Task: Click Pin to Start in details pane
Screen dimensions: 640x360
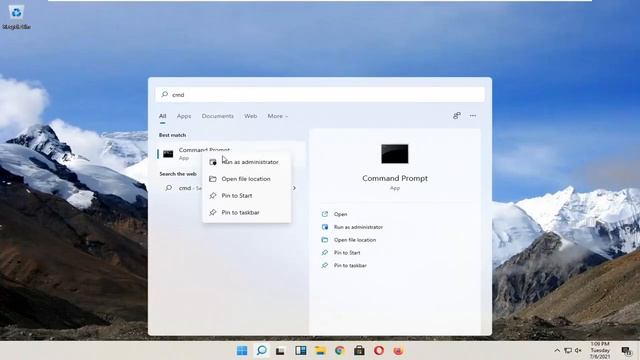Action: [347, 253]
